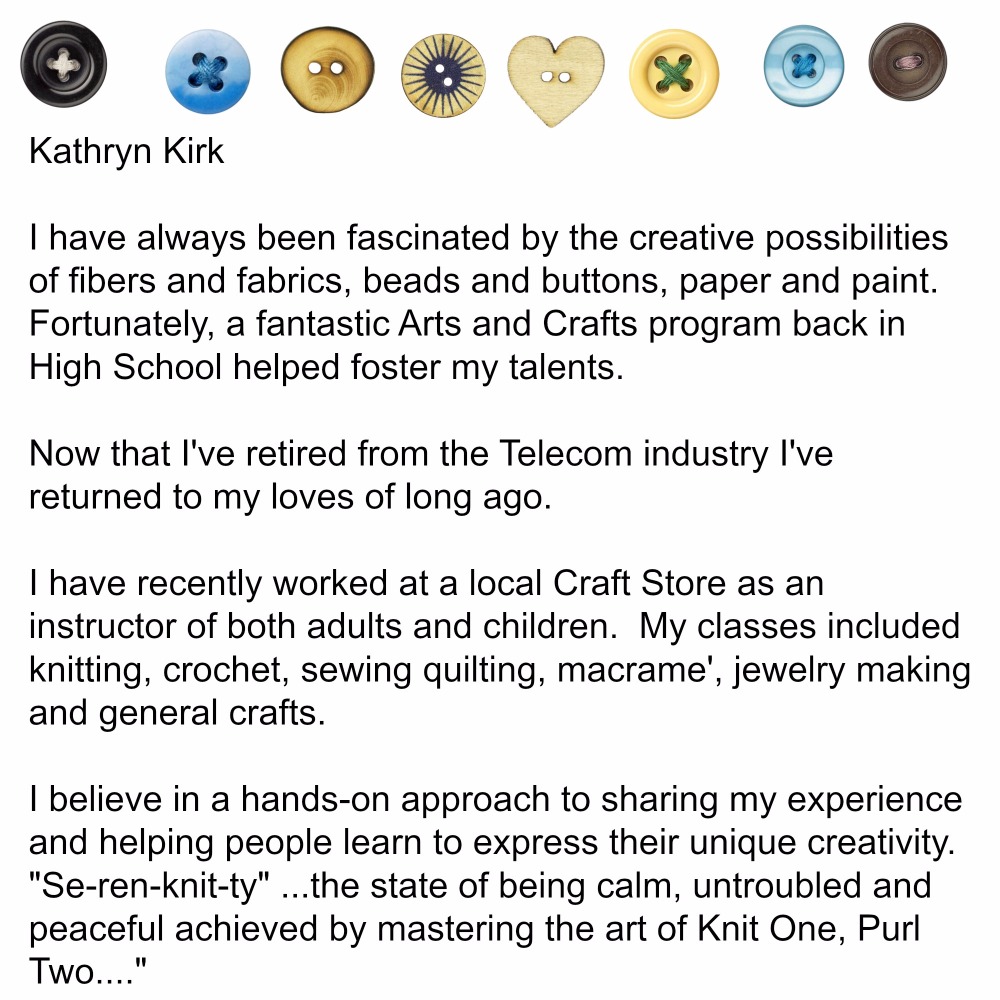The height and width of the screenshot is (1000, 1000).
Task: Click the phrase general crafts
Action: pos(212,714)
